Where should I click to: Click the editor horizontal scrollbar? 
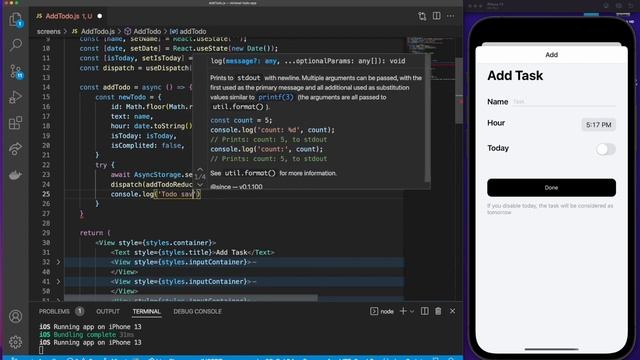click(191, 298)
